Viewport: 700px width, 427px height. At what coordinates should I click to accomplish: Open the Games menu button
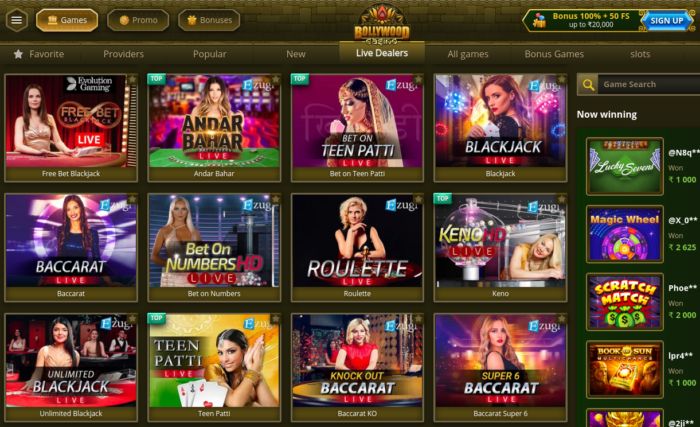pos(67,20)
